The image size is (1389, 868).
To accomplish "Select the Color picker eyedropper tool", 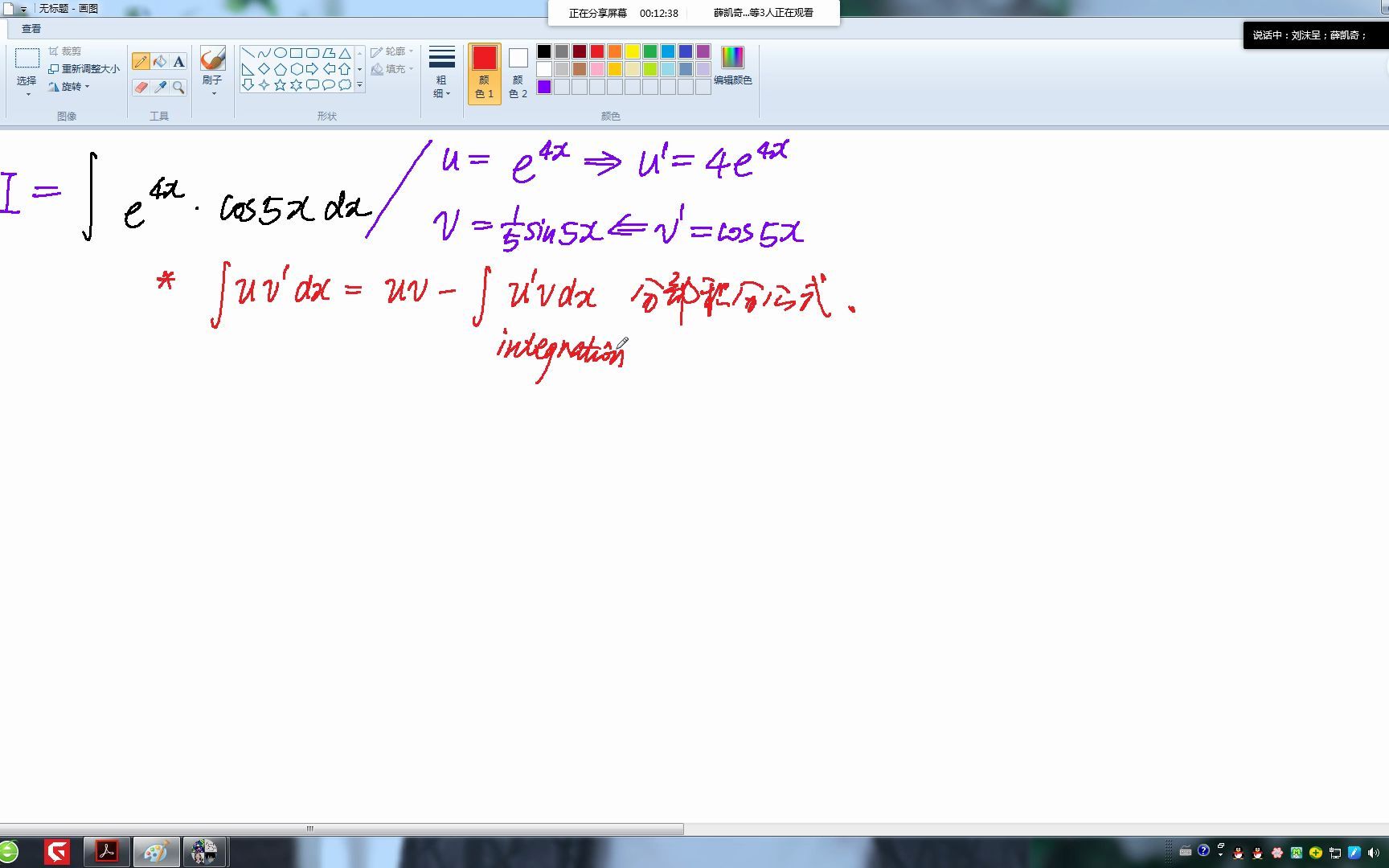I will [160, 87].
